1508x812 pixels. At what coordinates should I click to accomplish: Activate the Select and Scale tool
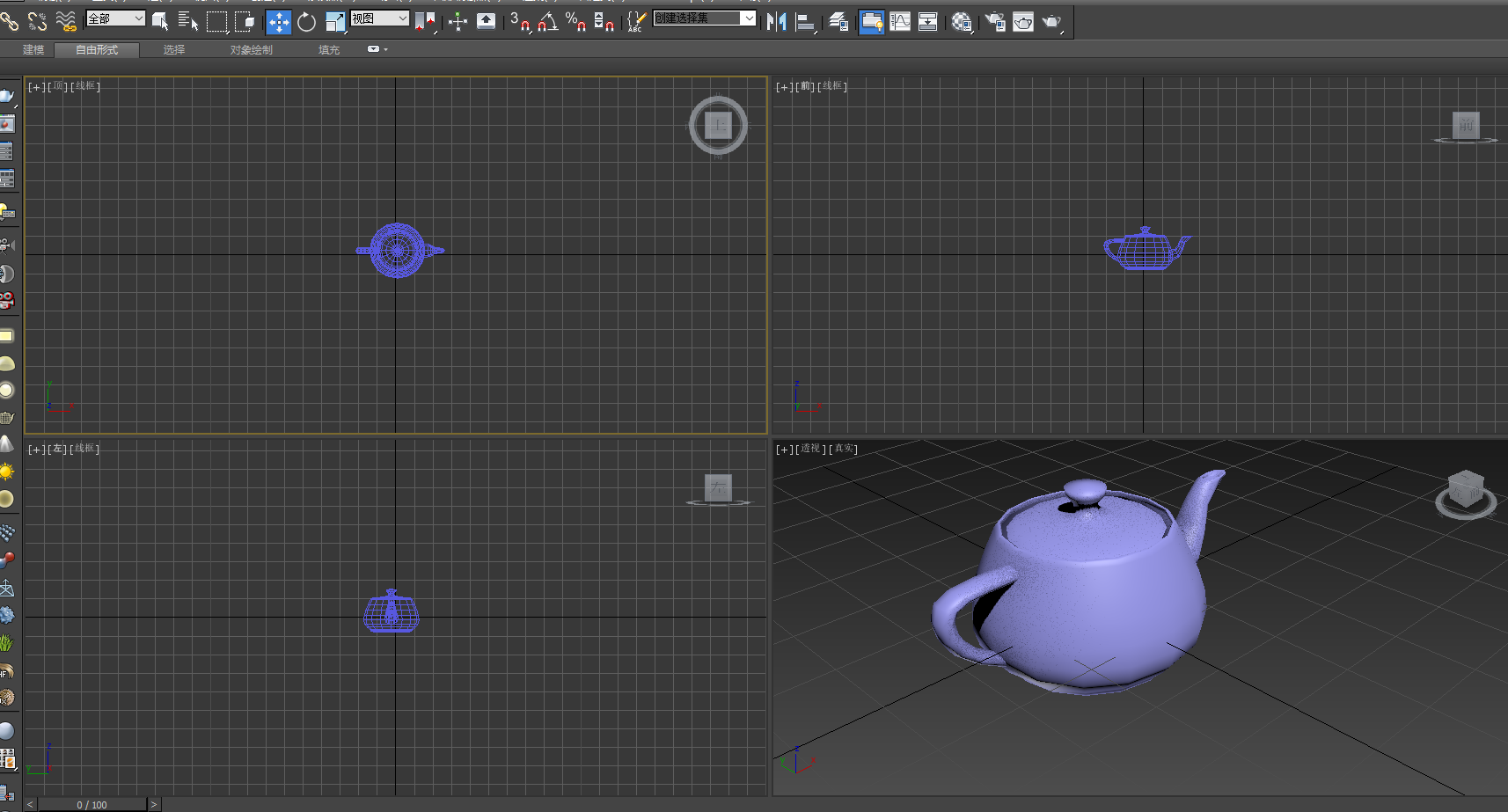click(335, 22)
